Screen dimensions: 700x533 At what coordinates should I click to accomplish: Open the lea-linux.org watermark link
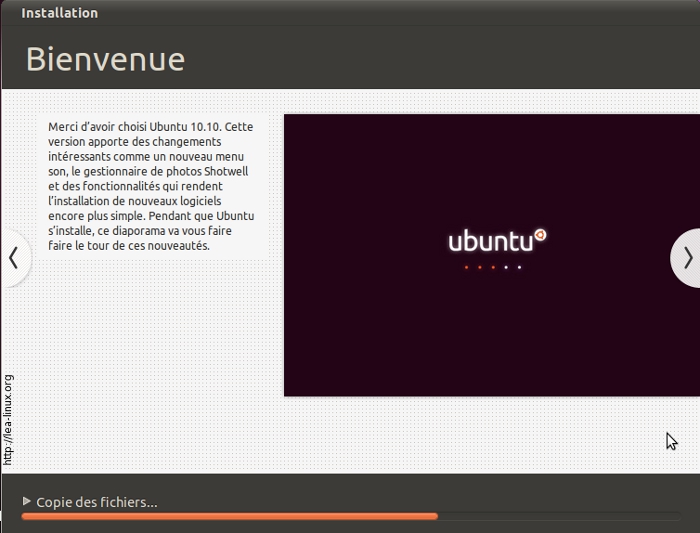[8, 419]
